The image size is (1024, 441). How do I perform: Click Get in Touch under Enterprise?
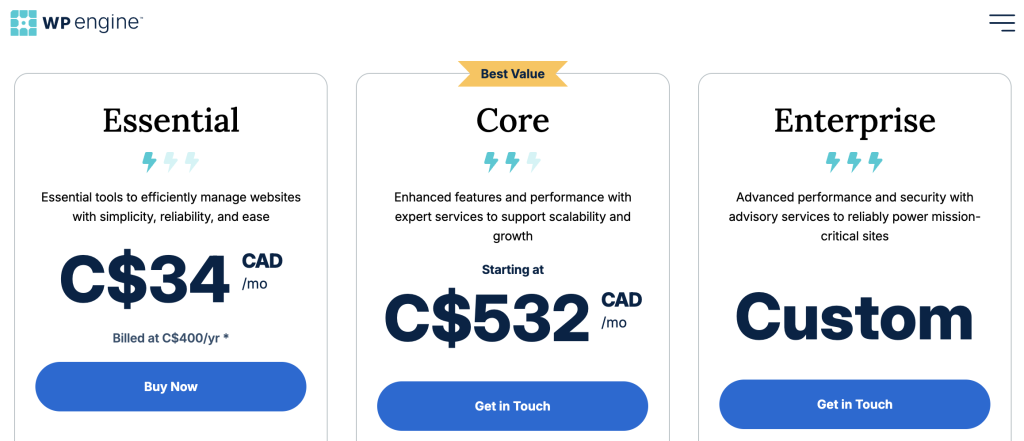point(854,404)
